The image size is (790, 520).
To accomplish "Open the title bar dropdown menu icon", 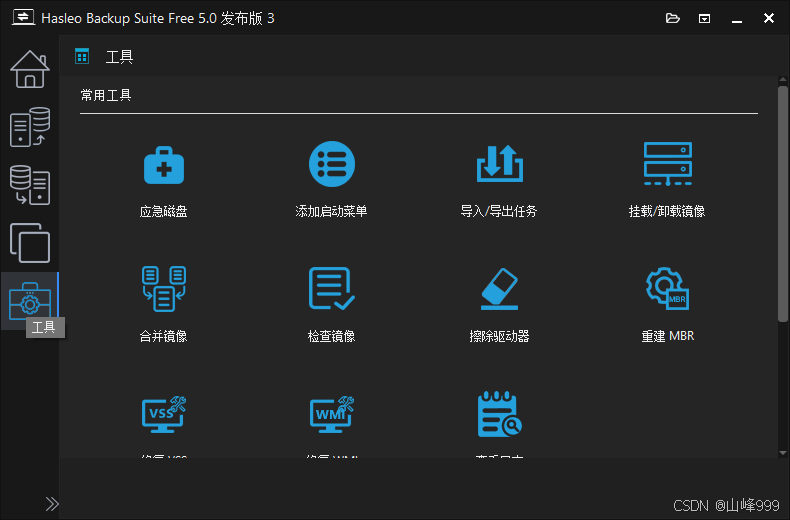I will click(704, 19).
